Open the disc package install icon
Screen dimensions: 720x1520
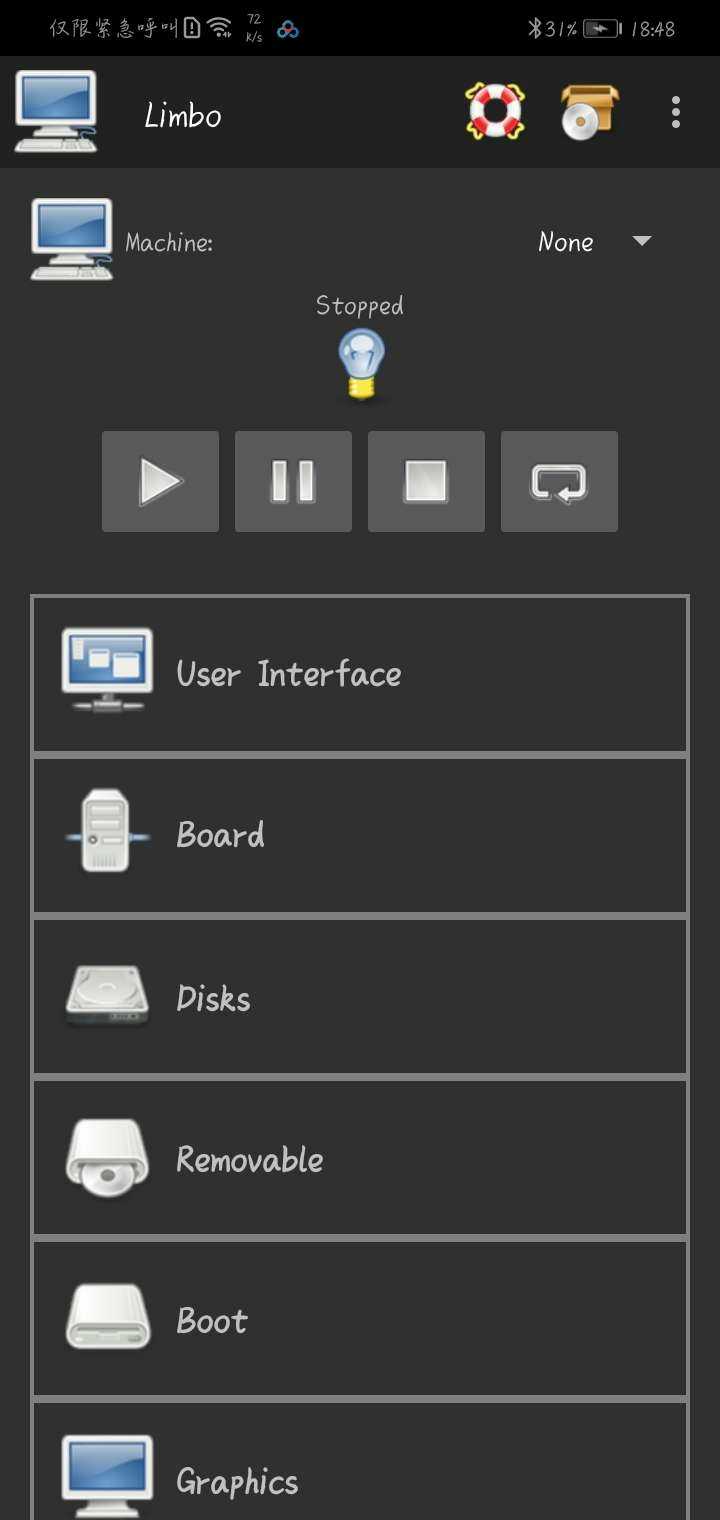pos(589,111)
